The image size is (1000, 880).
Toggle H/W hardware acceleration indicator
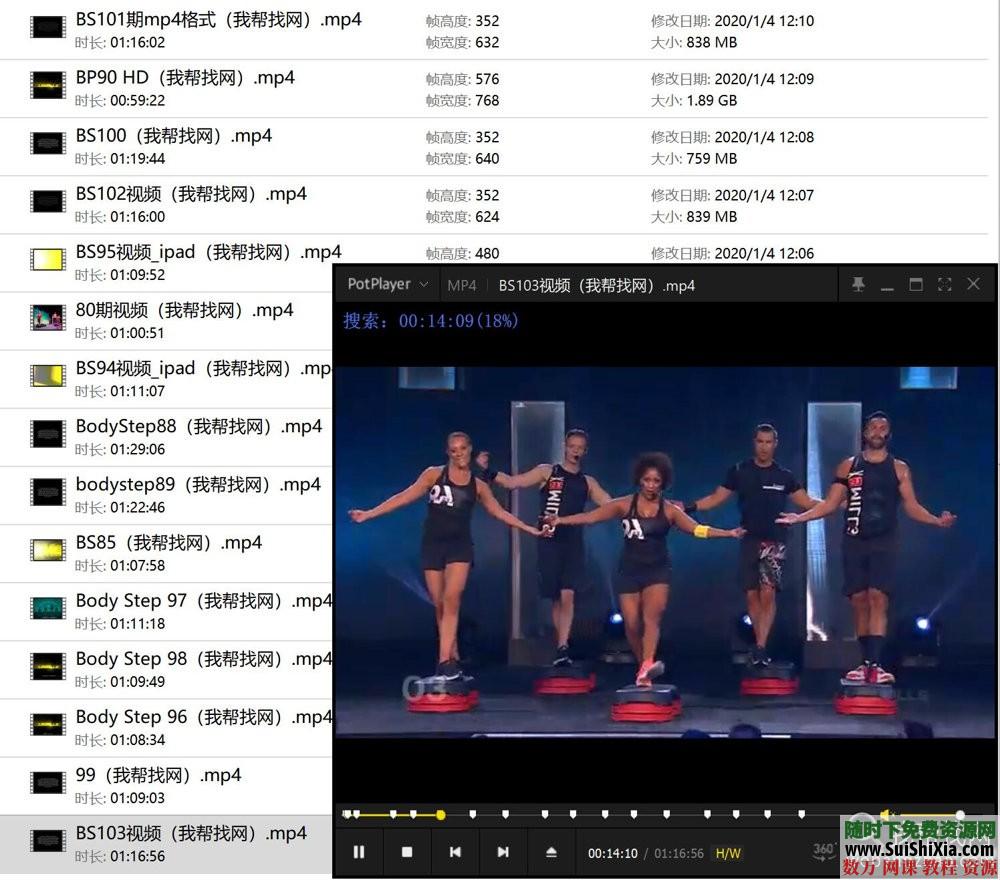pyautogui.click(x=728, y=853)
